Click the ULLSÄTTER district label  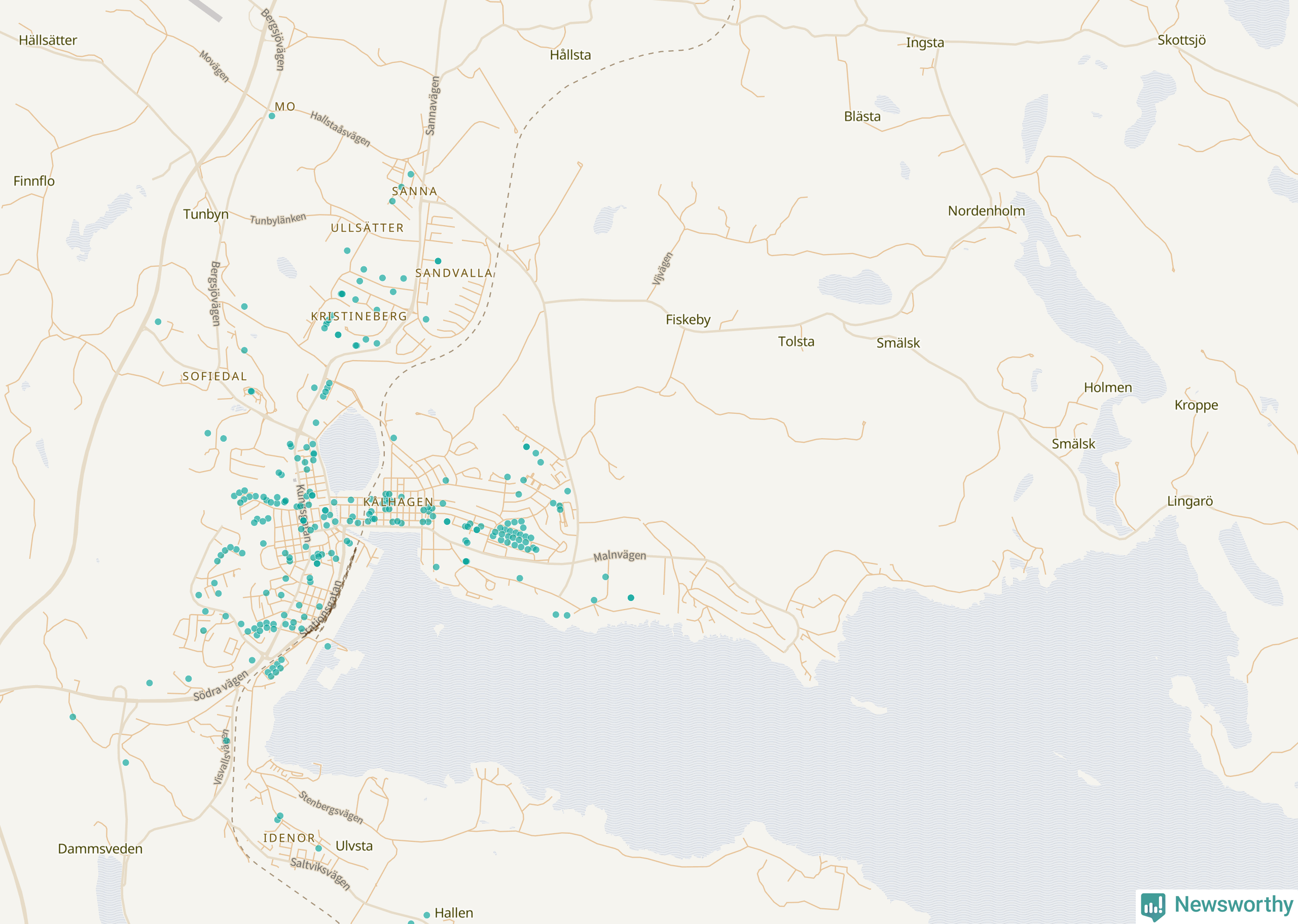pyautogui.click(x=367, y=228)
